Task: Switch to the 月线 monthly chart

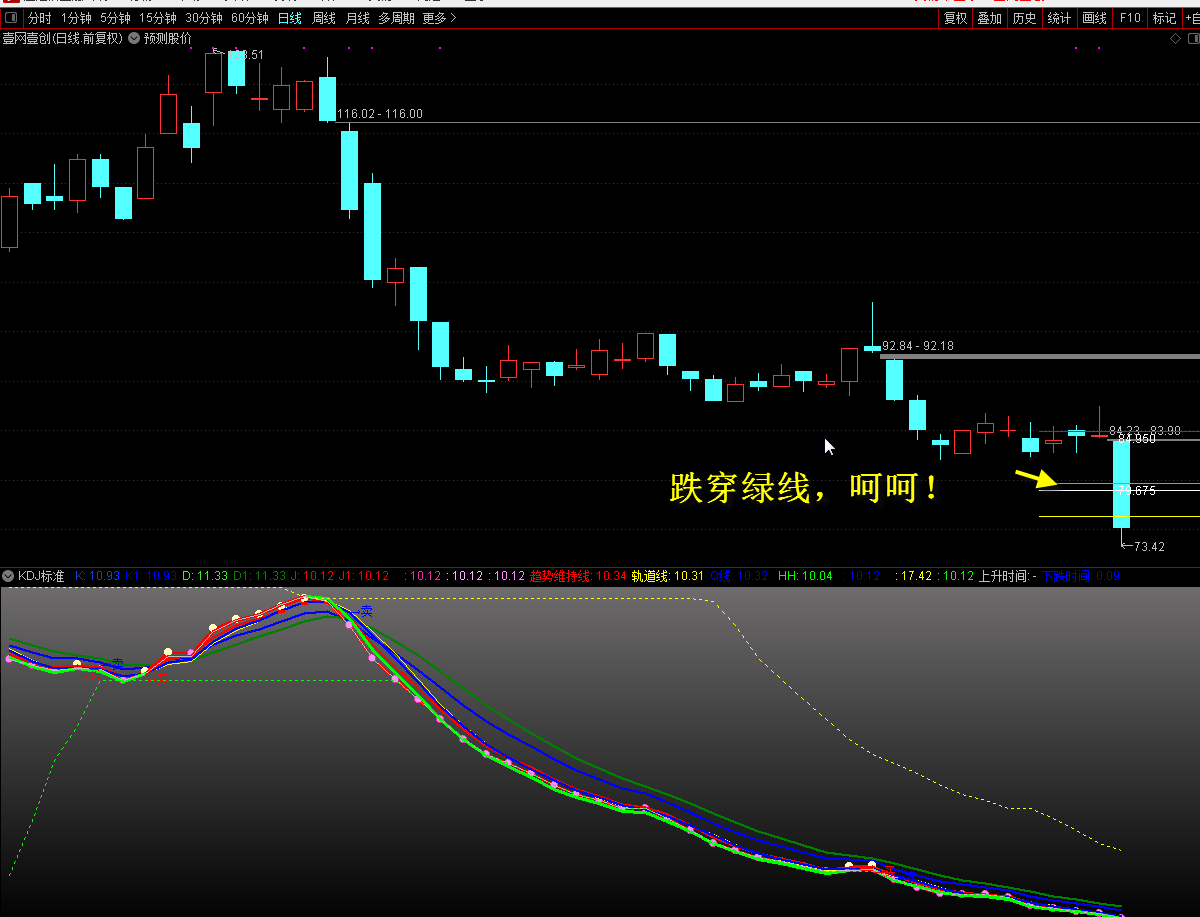Action: [358, 18]
